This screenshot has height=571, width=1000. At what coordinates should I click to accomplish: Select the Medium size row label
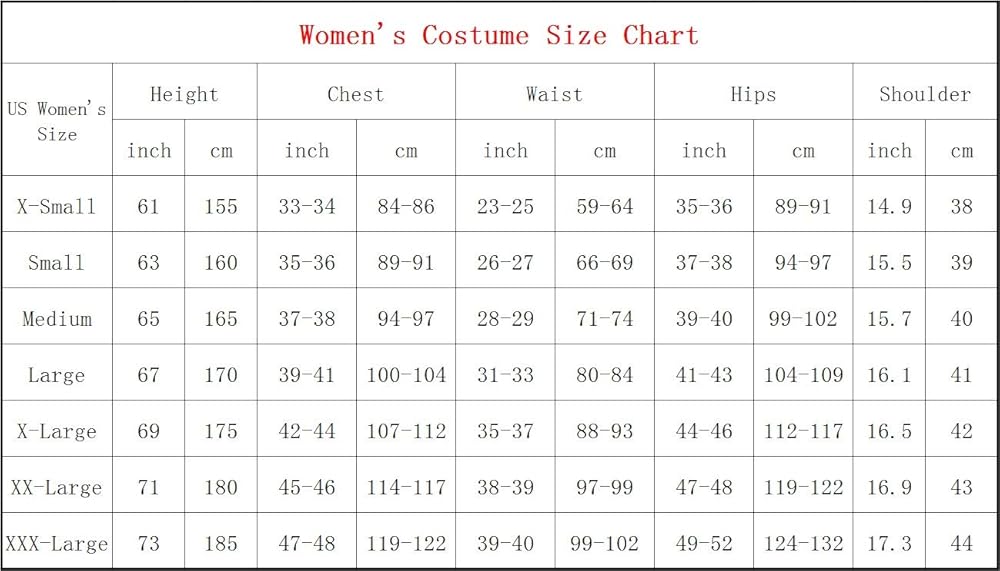57,319
